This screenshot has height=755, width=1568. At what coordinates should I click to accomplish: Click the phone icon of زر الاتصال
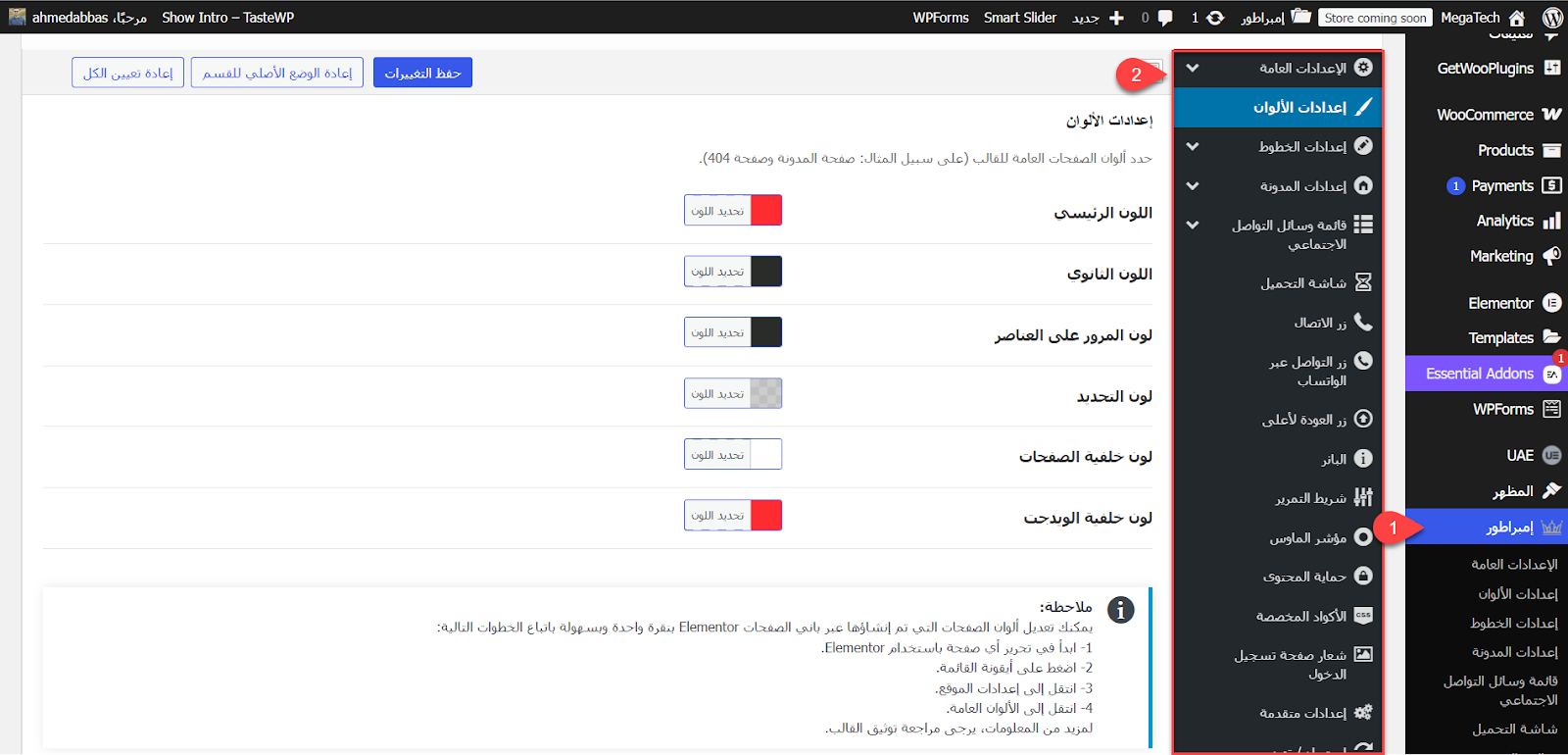tap(1363, 322)
